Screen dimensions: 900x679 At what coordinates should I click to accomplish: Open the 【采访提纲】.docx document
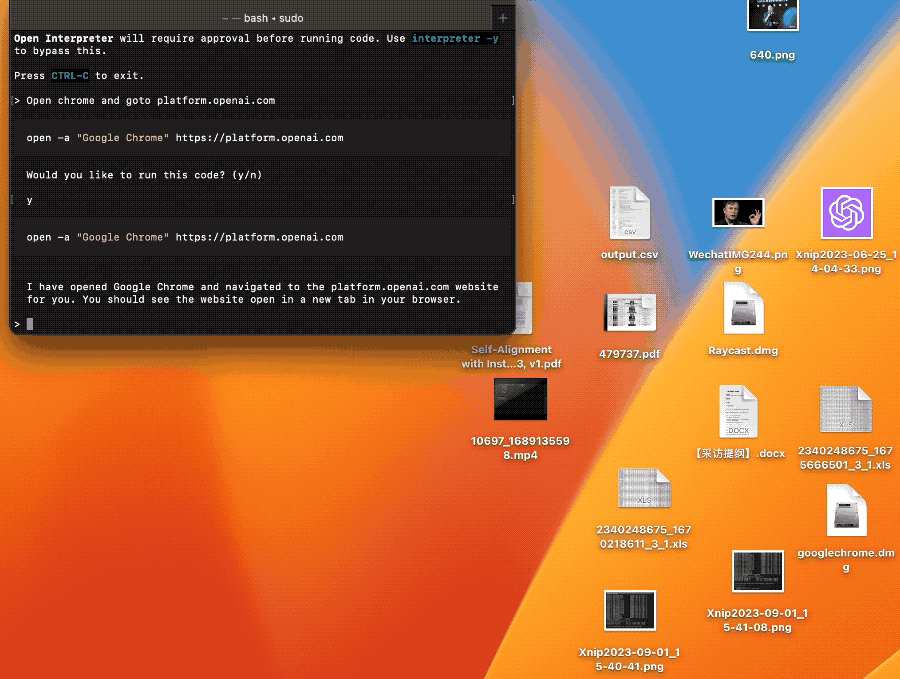[737, 410]
